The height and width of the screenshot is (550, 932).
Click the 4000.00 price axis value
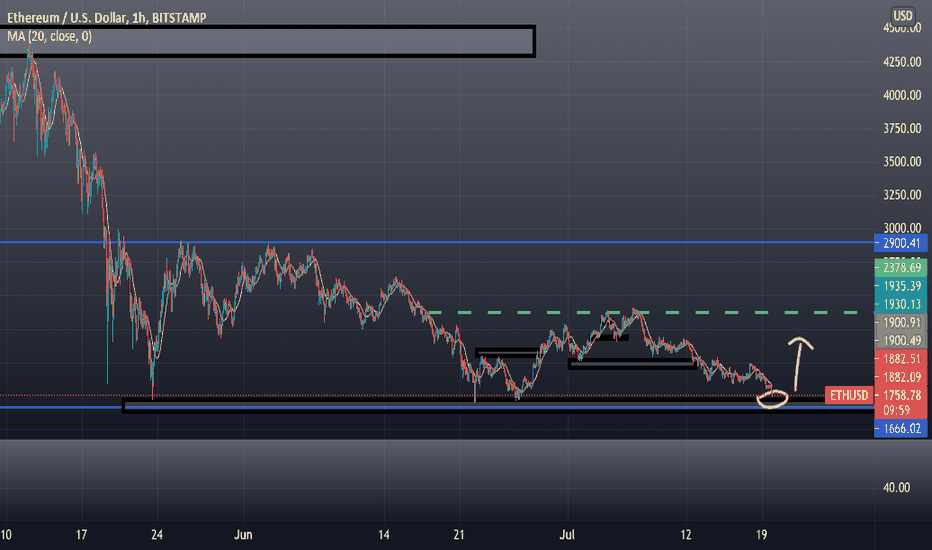[x=902, y=95]
